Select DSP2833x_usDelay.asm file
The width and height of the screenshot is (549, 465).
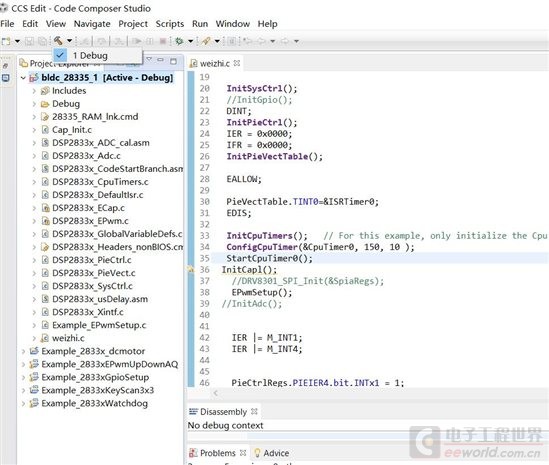tap(100, 299)
